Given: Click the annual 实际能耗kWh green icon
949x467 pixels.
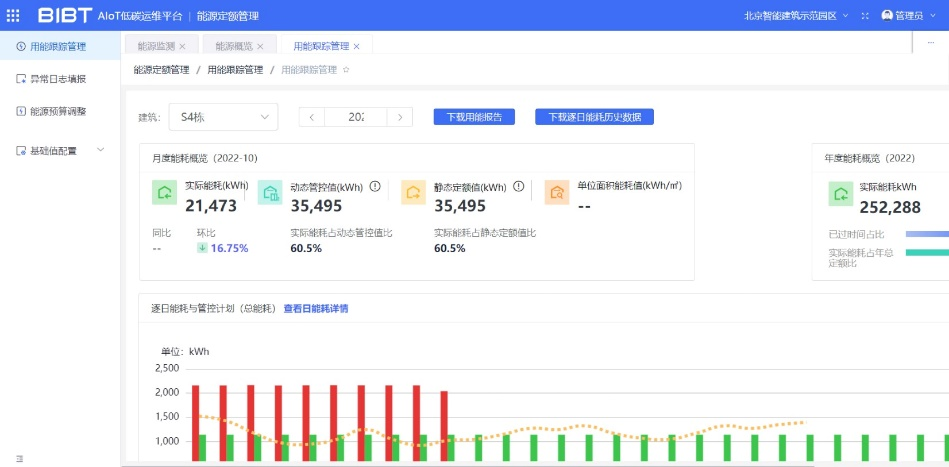Looking at the screenshot, I should [841, 194].
